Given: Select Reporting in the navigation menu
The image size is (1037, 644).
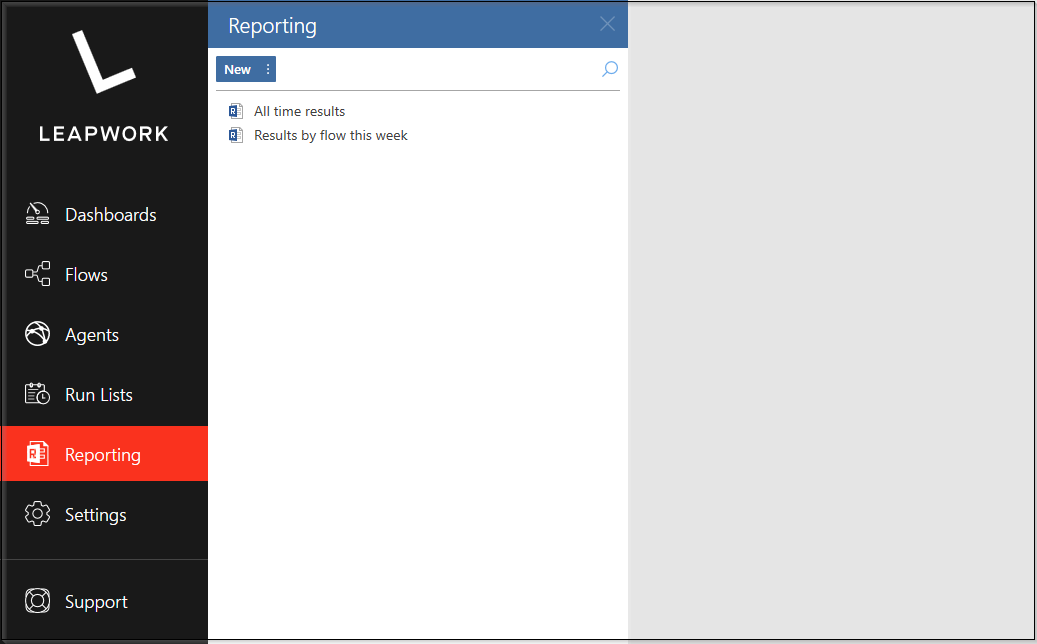Looking at the screenshot, I should (x=104, y=453).
